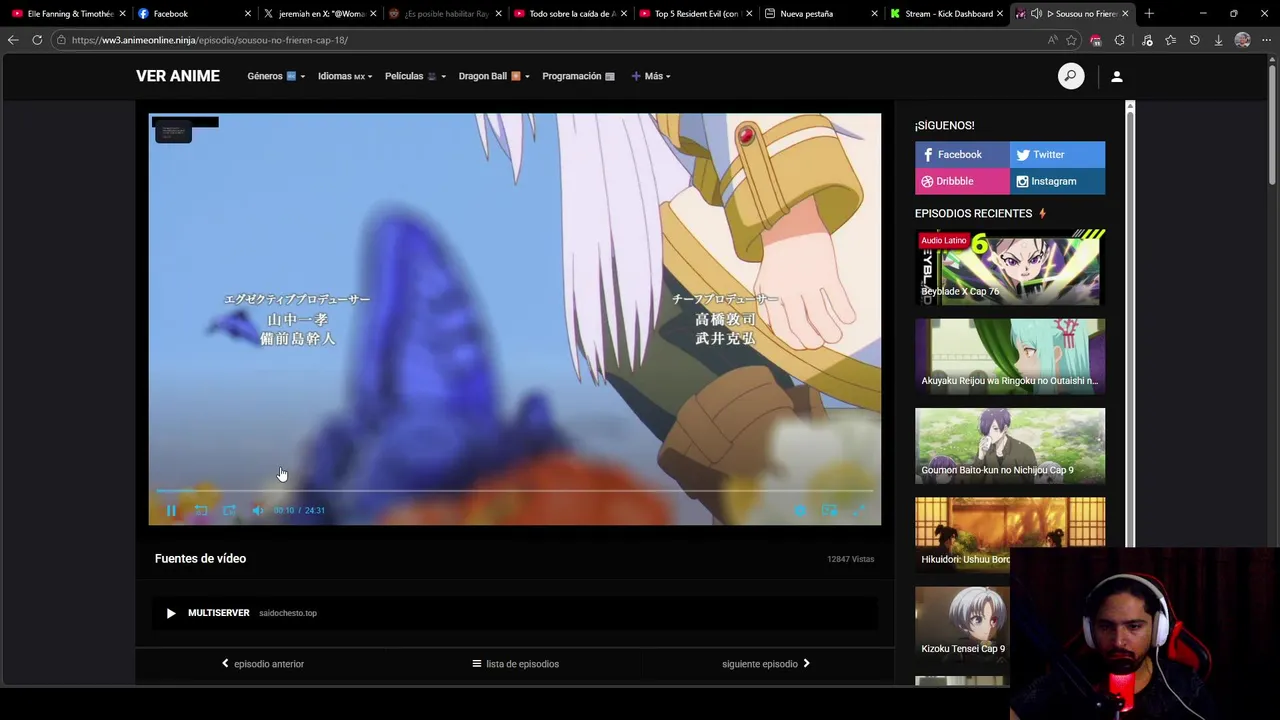This screenshot has width=1280, height=720.
Task: Add page to favorites star icon
Action: 1071,40
